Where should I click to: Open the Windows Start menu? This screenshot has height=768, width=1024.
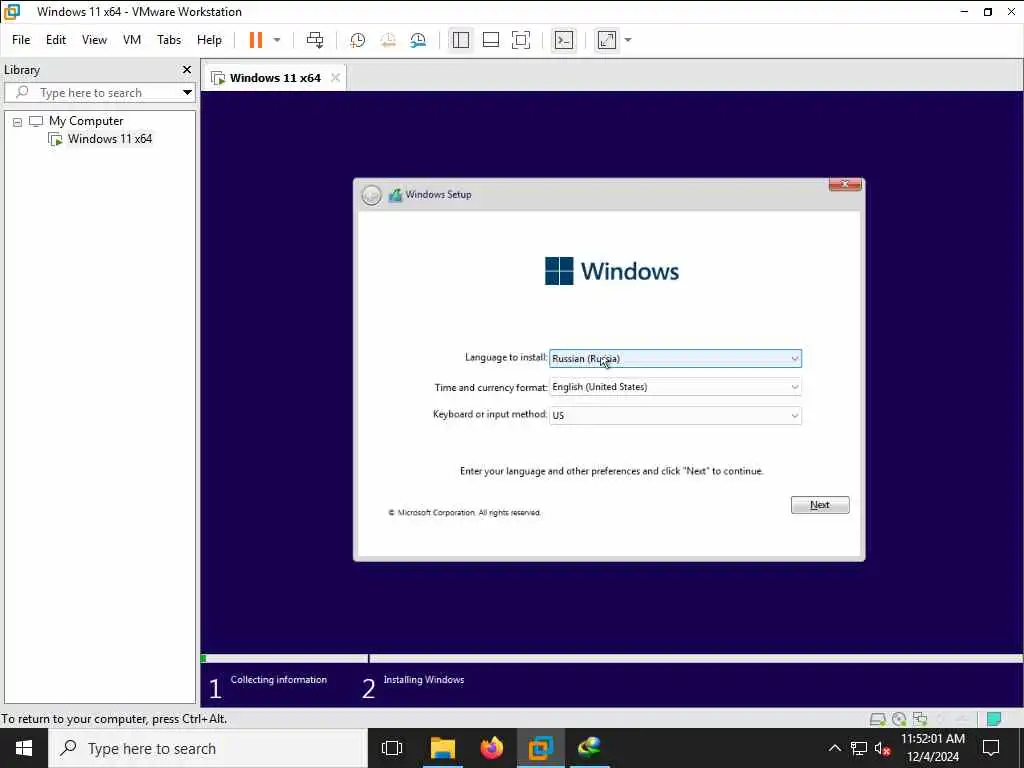pos(24,748)
